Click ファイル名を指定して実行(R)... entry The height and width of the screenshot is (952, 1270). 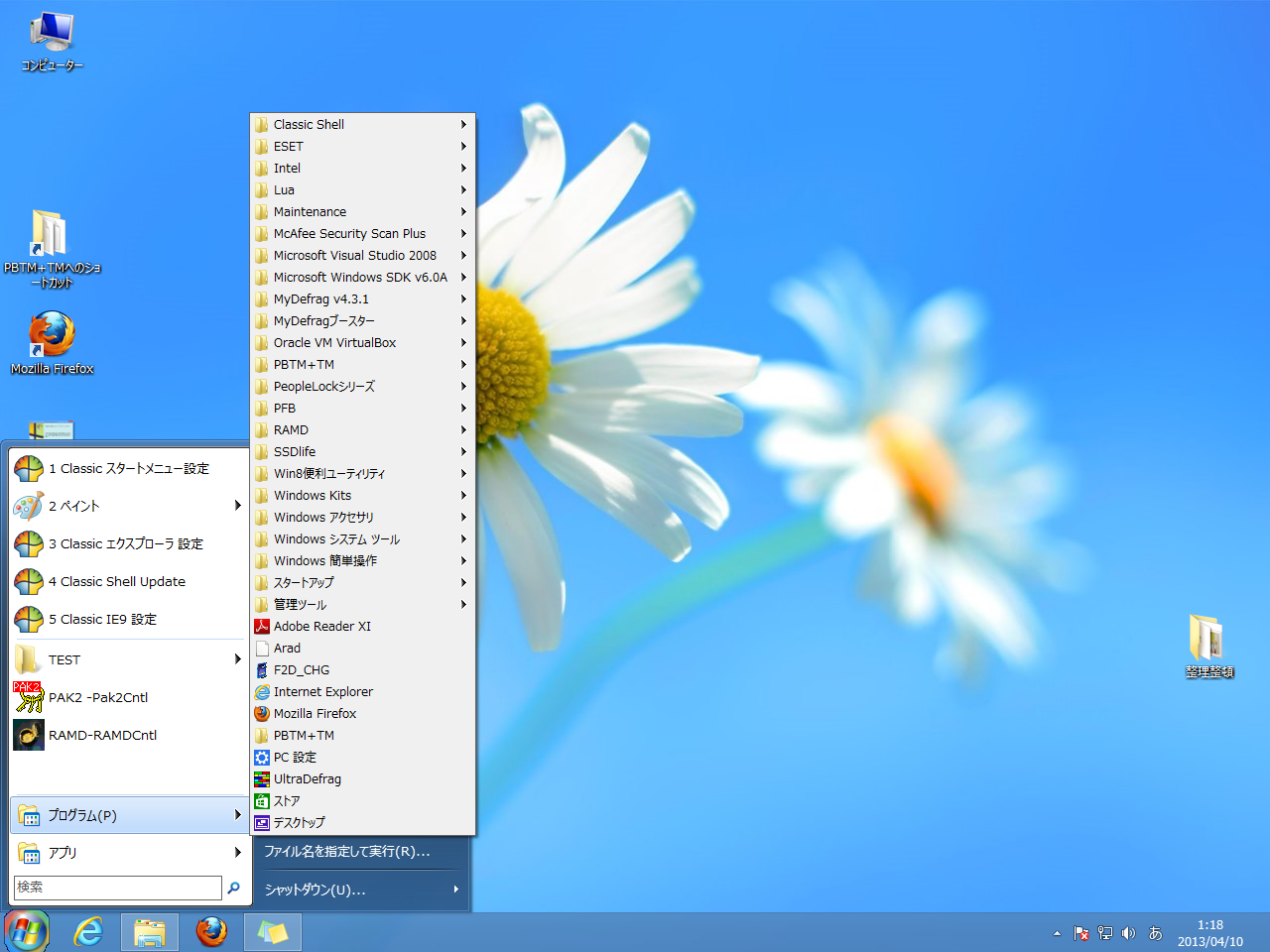[347, 851]
